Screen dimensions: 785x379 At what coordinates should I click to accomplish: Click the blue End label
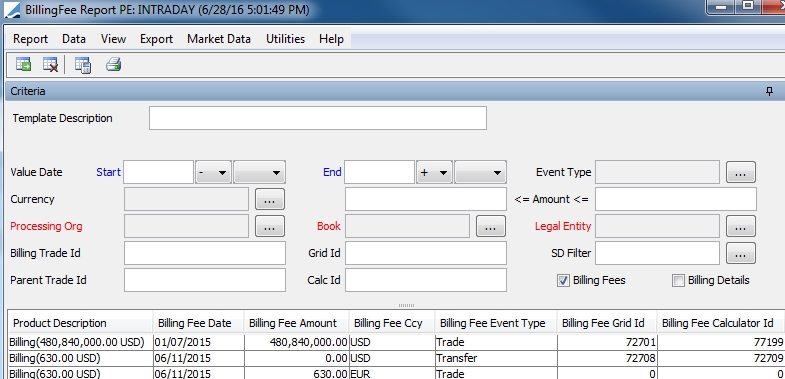[x=332, y=172]
